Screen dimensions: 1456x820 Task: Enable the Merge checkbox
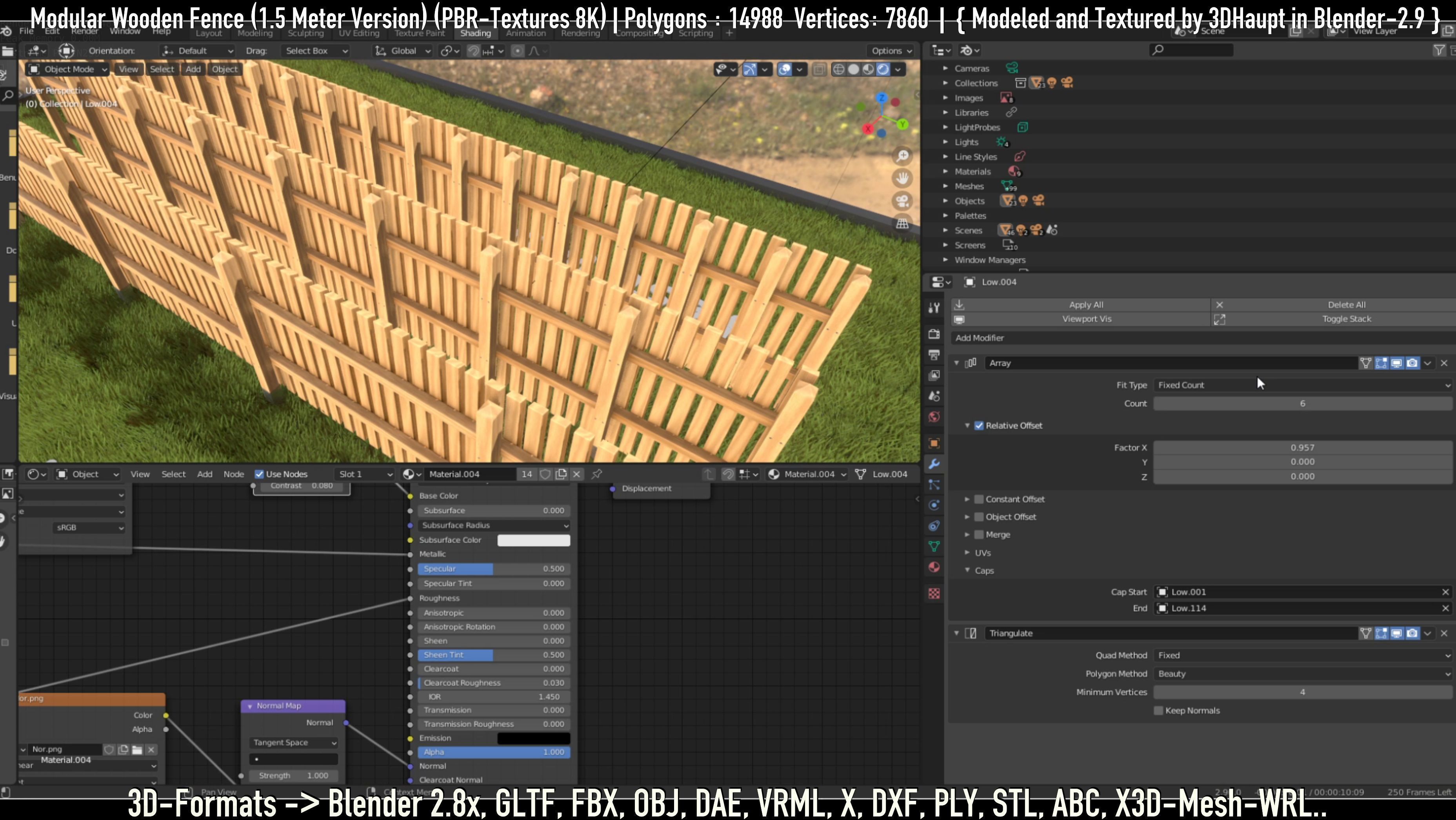pos(979,534)
